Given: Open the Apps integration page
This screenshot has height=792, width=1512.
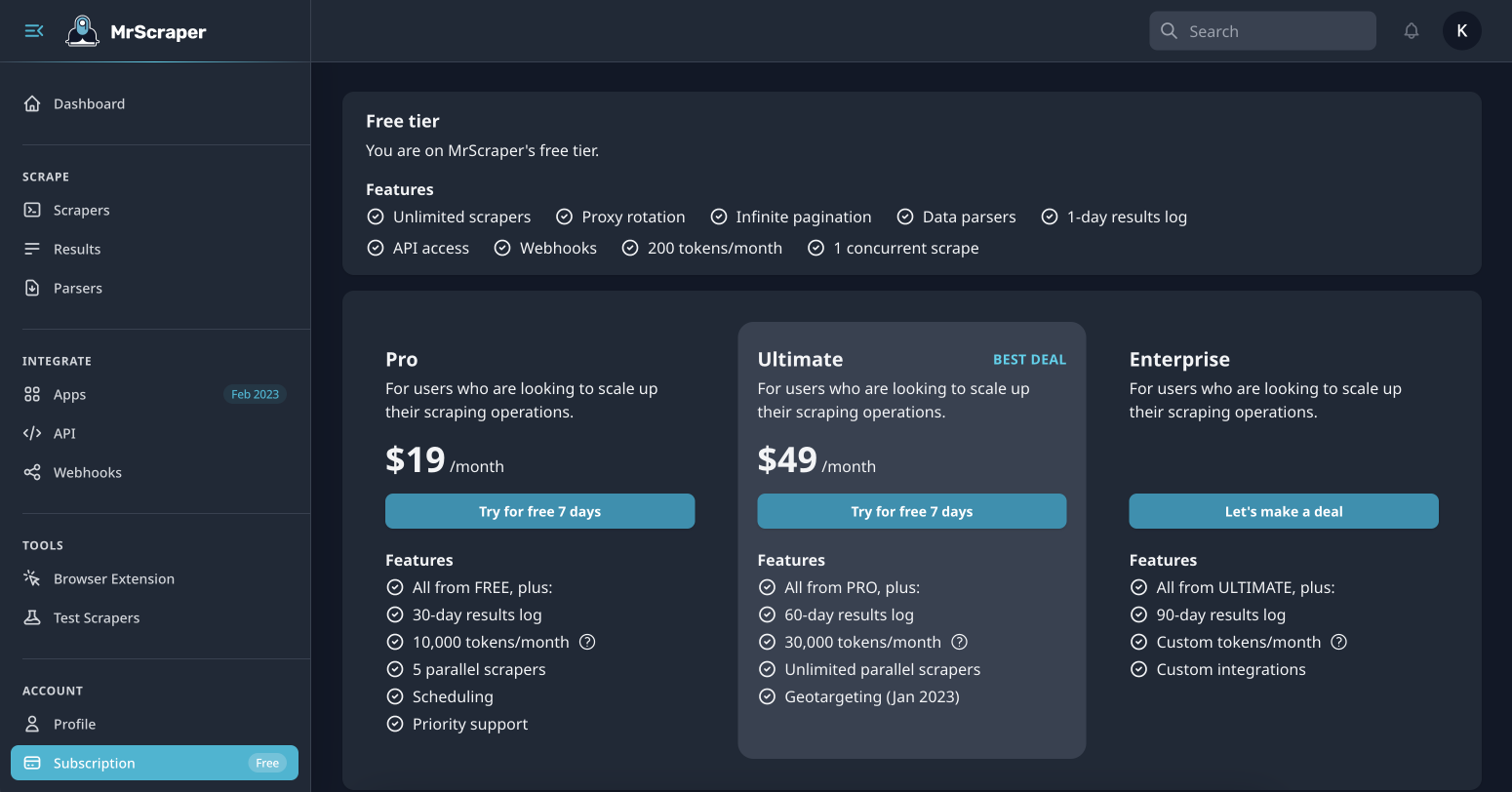Looking at the screenshot, I should click(68, 394).
